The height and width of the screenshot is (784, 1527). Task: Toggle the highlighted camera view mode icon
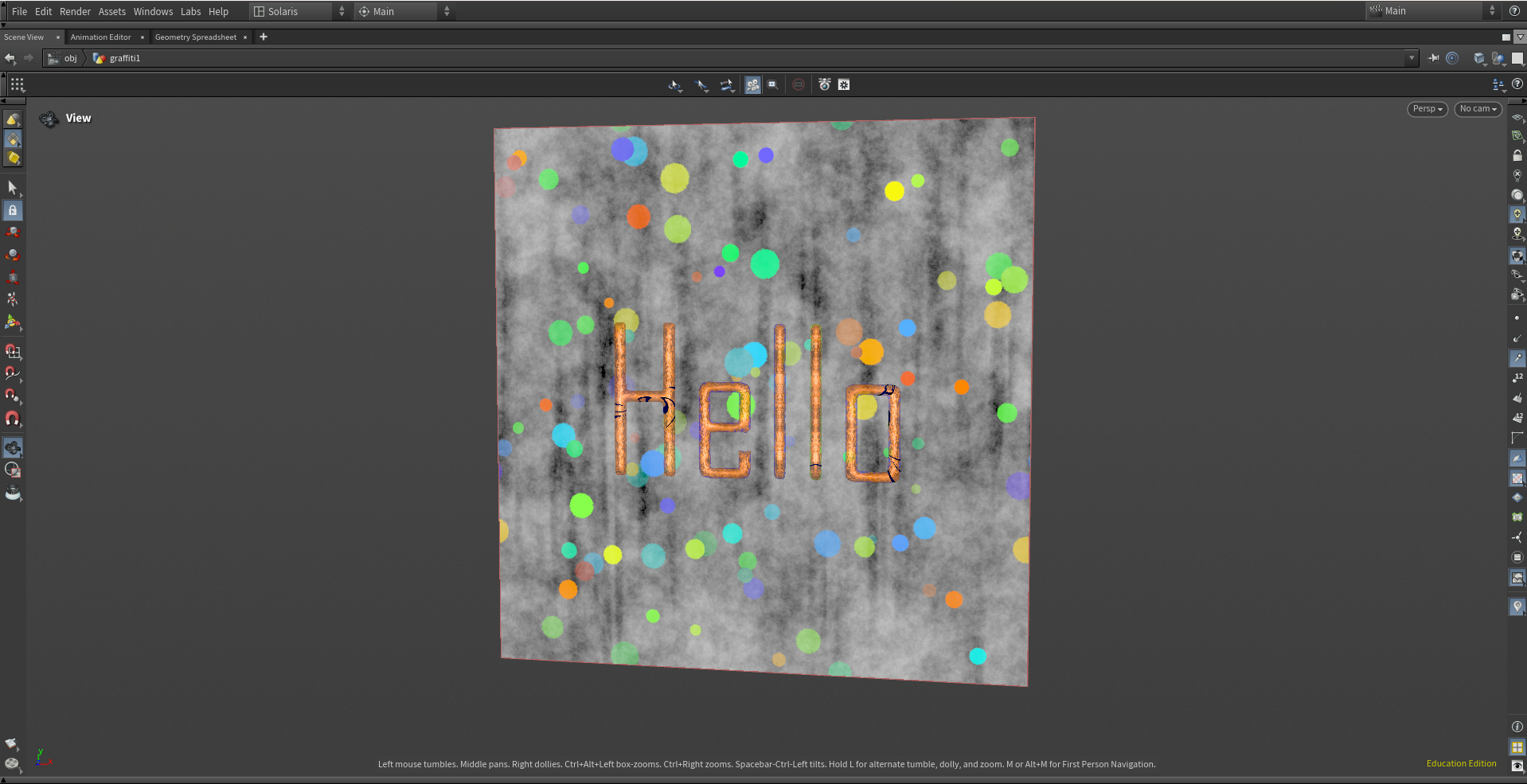pos(752,85)
